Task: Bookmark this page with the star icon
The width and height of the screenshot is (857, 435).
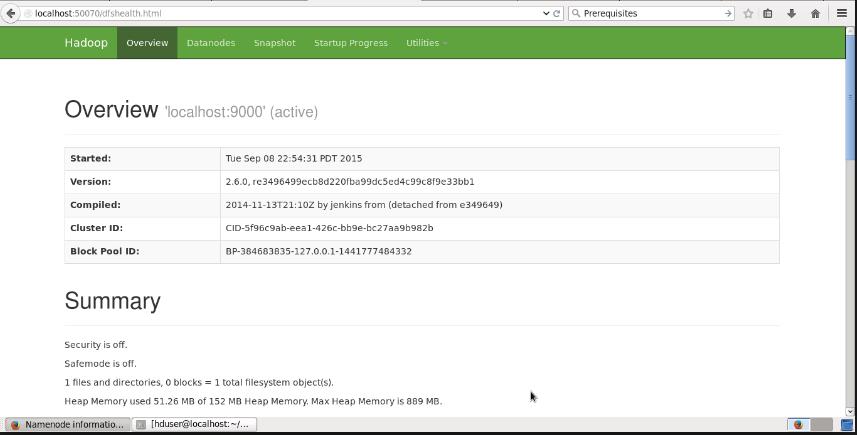Action: [x=748, y=13]
